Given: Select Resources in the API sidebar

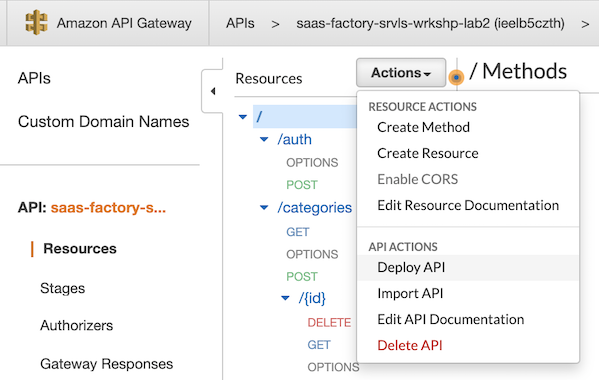Looking at the screenshot, I should coord(80,249).
